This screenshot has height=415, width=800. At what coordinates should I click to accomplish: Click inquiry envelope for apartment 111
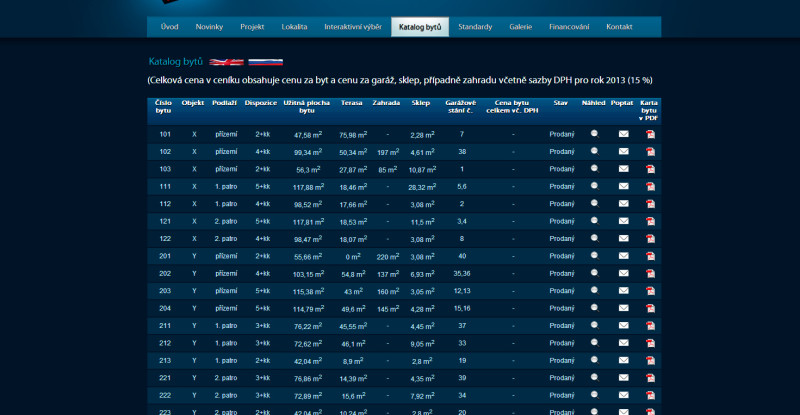click(623, 186)
